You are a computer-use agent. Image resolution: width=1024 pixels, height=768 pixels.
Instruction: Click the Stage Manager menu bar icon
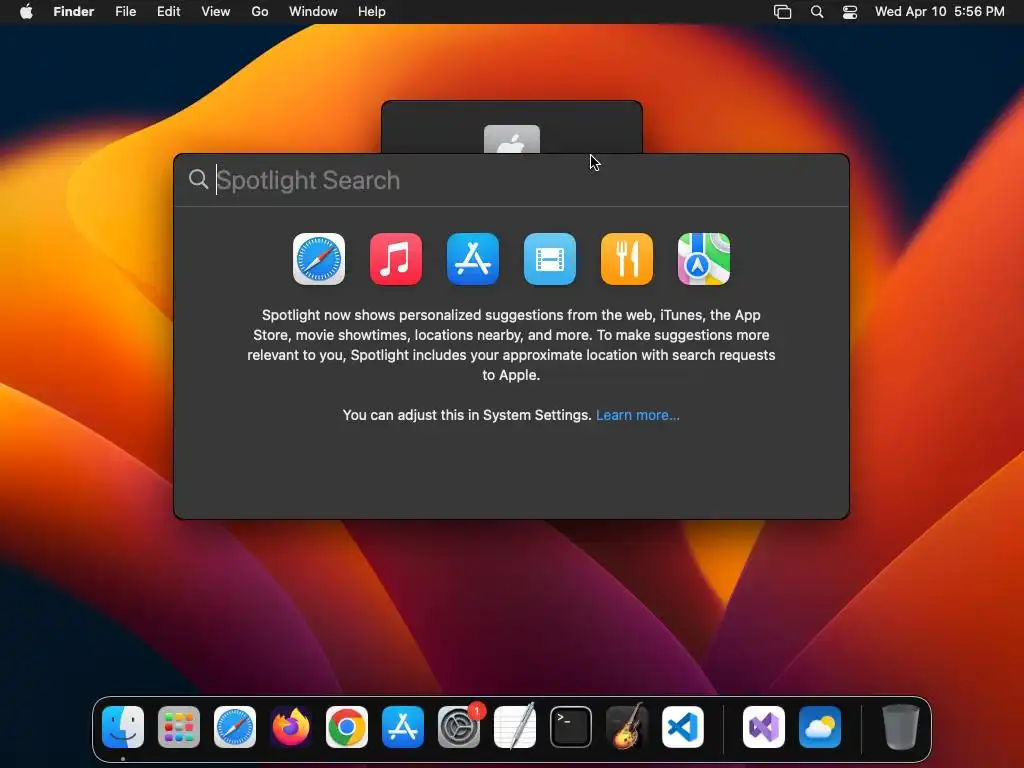tap(782, 12)
